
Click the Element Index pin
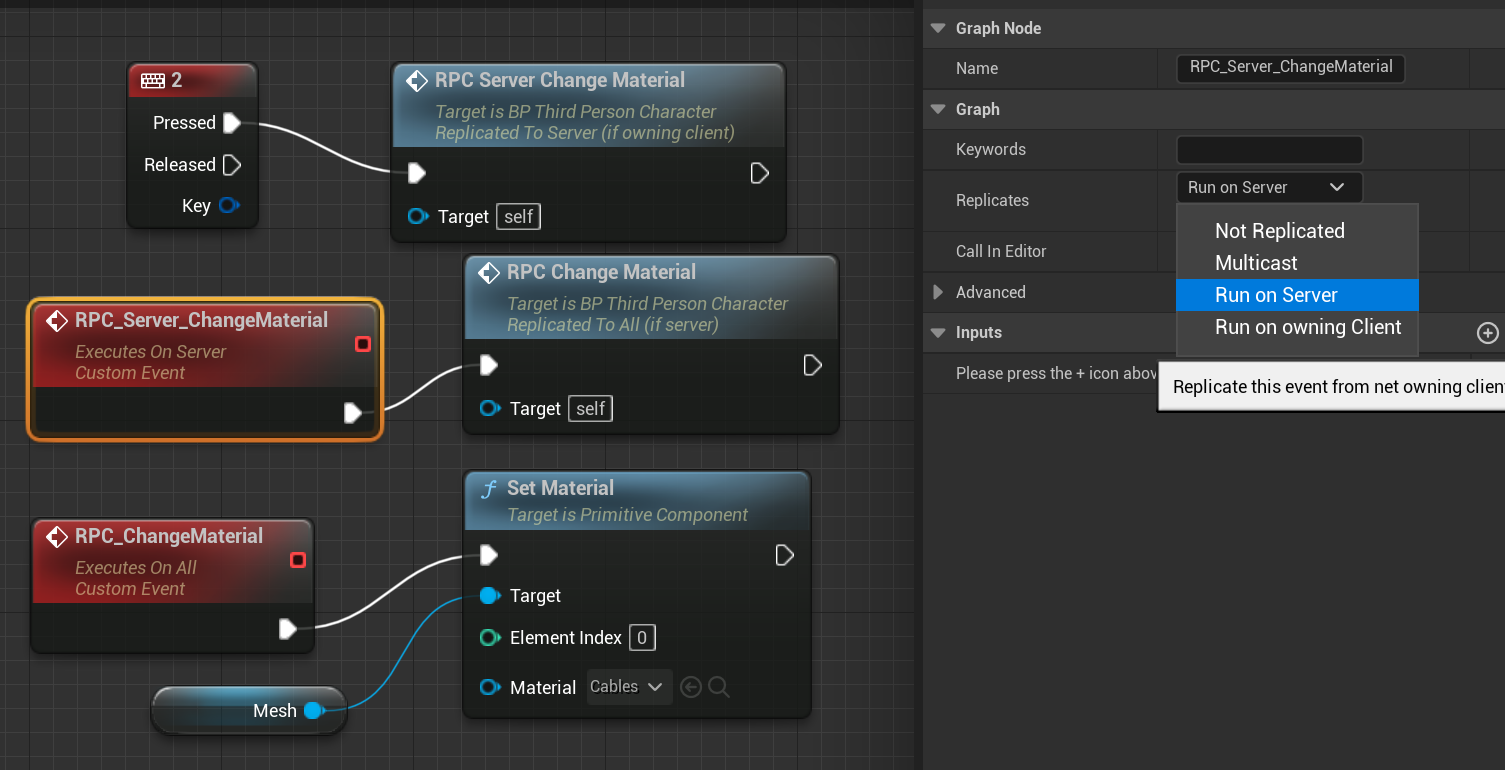(x=489, y=638)
